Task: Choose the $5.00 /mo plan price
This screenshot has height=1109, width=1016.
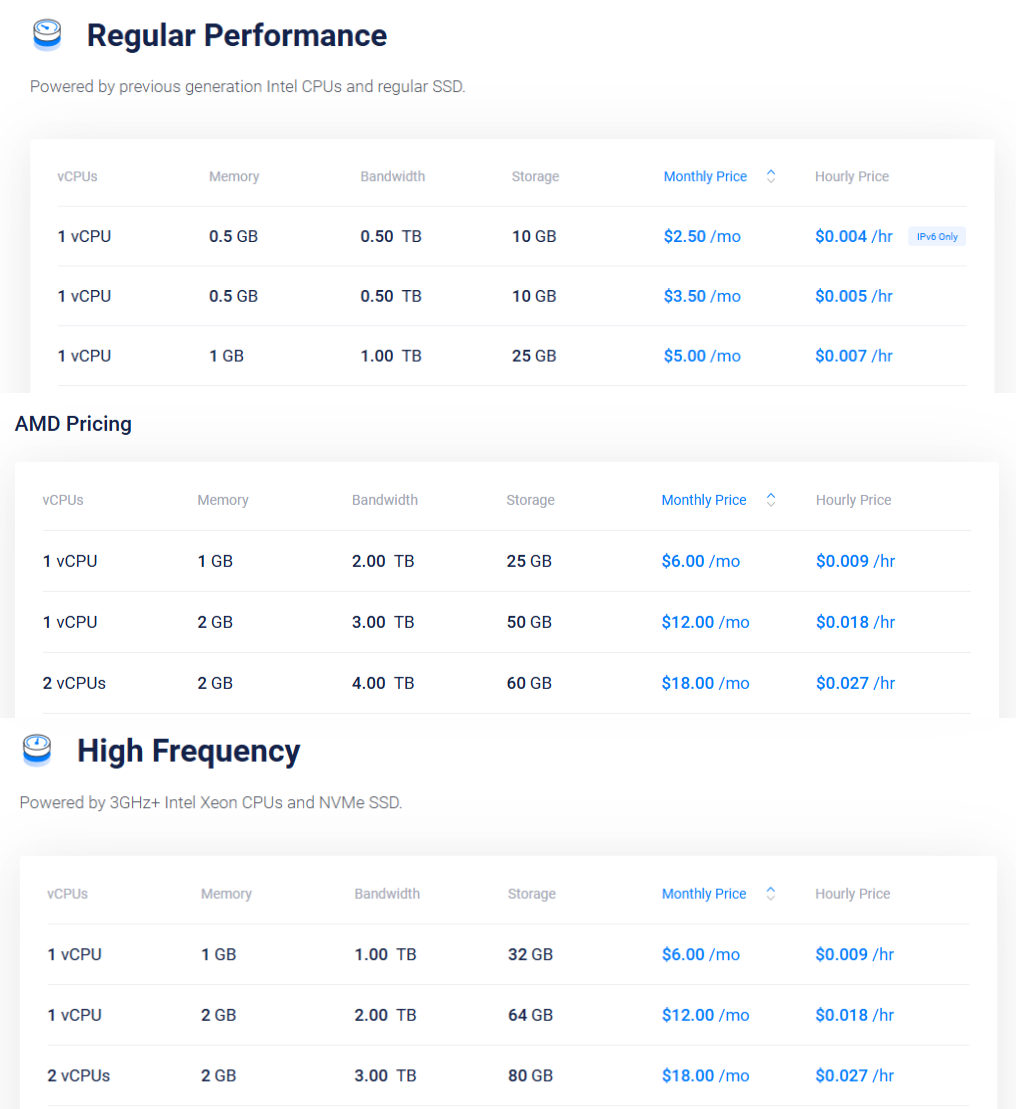Action: tap(702, 356)
